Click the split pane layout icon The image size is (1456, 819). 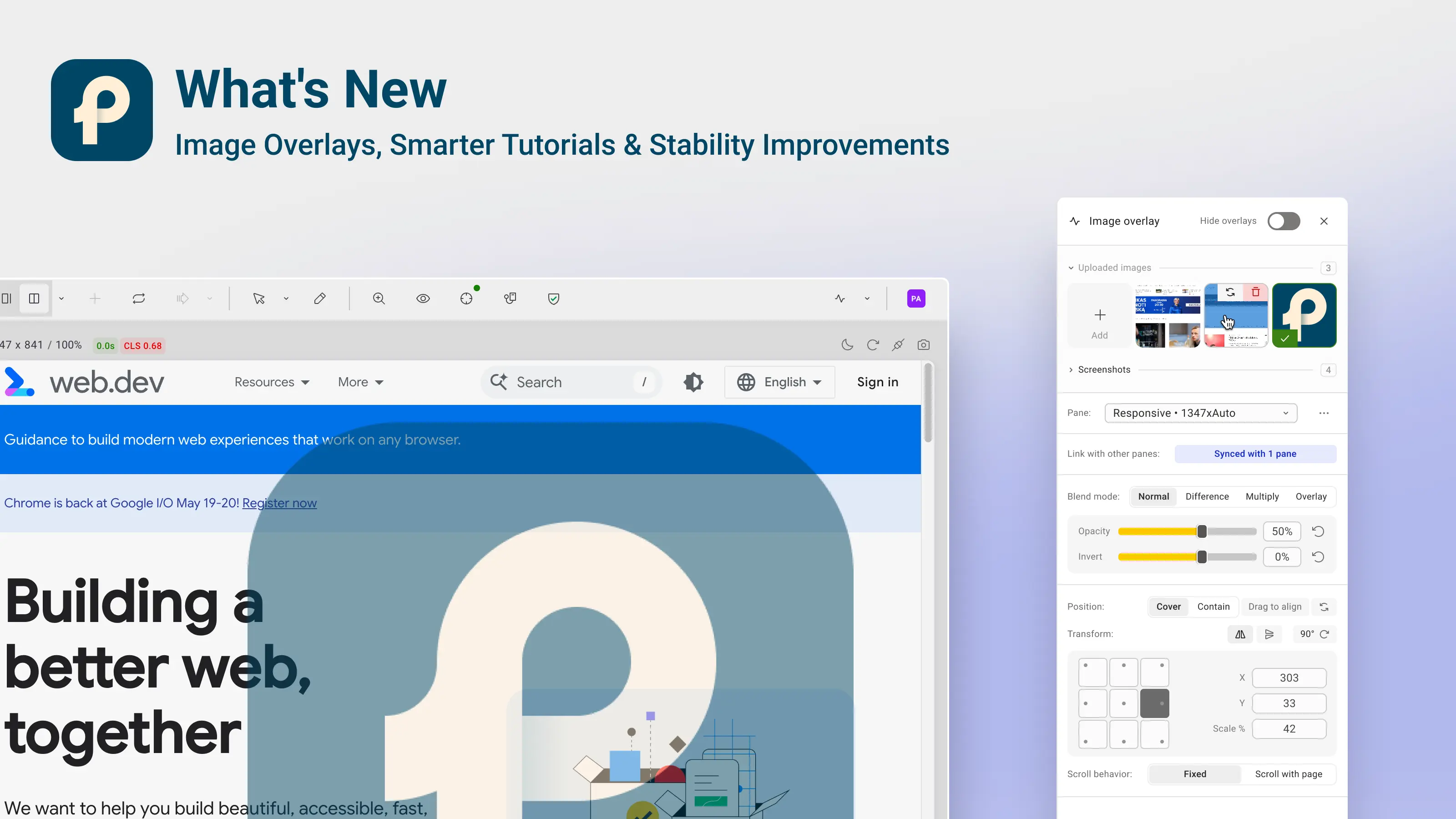pyautogui.click(x=34, y=298)
